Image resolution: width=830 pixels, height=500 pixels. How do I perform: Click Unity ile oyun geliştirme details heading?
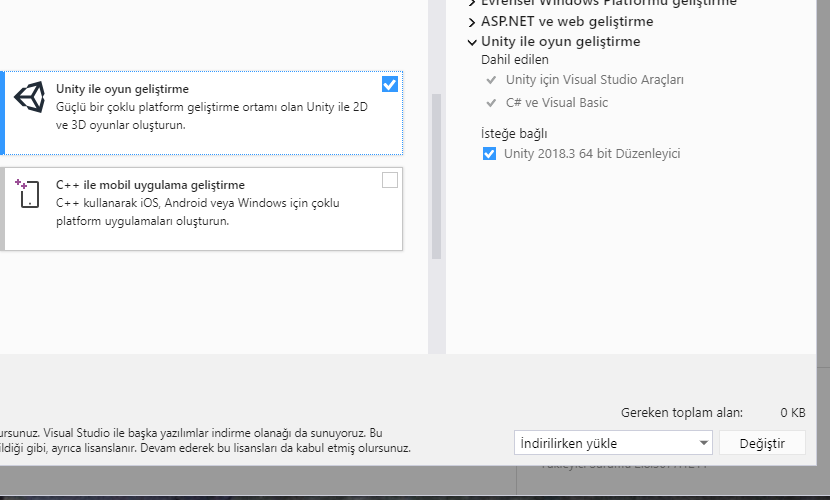(x=561, y=41)
